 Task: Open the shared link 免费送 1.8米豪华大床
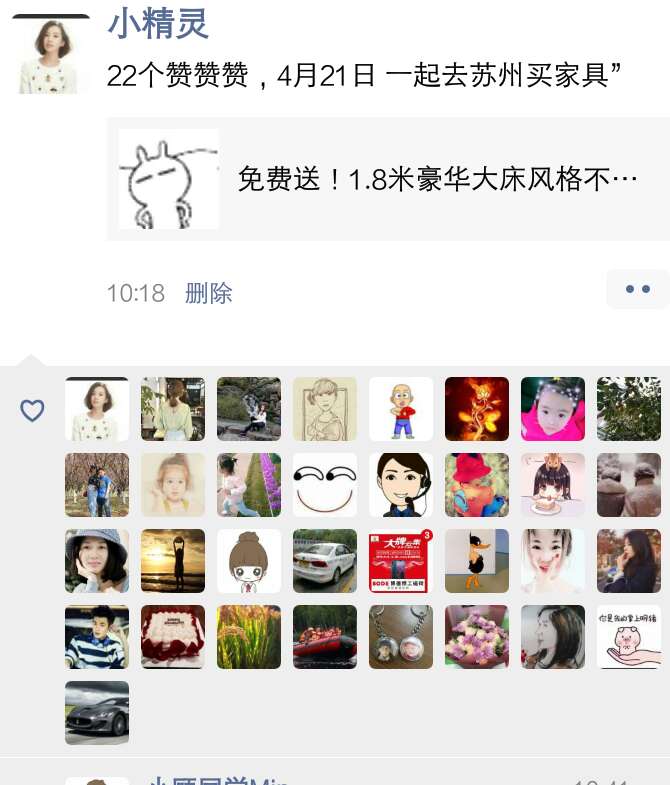pyautogui.click(x=388, y=179)
